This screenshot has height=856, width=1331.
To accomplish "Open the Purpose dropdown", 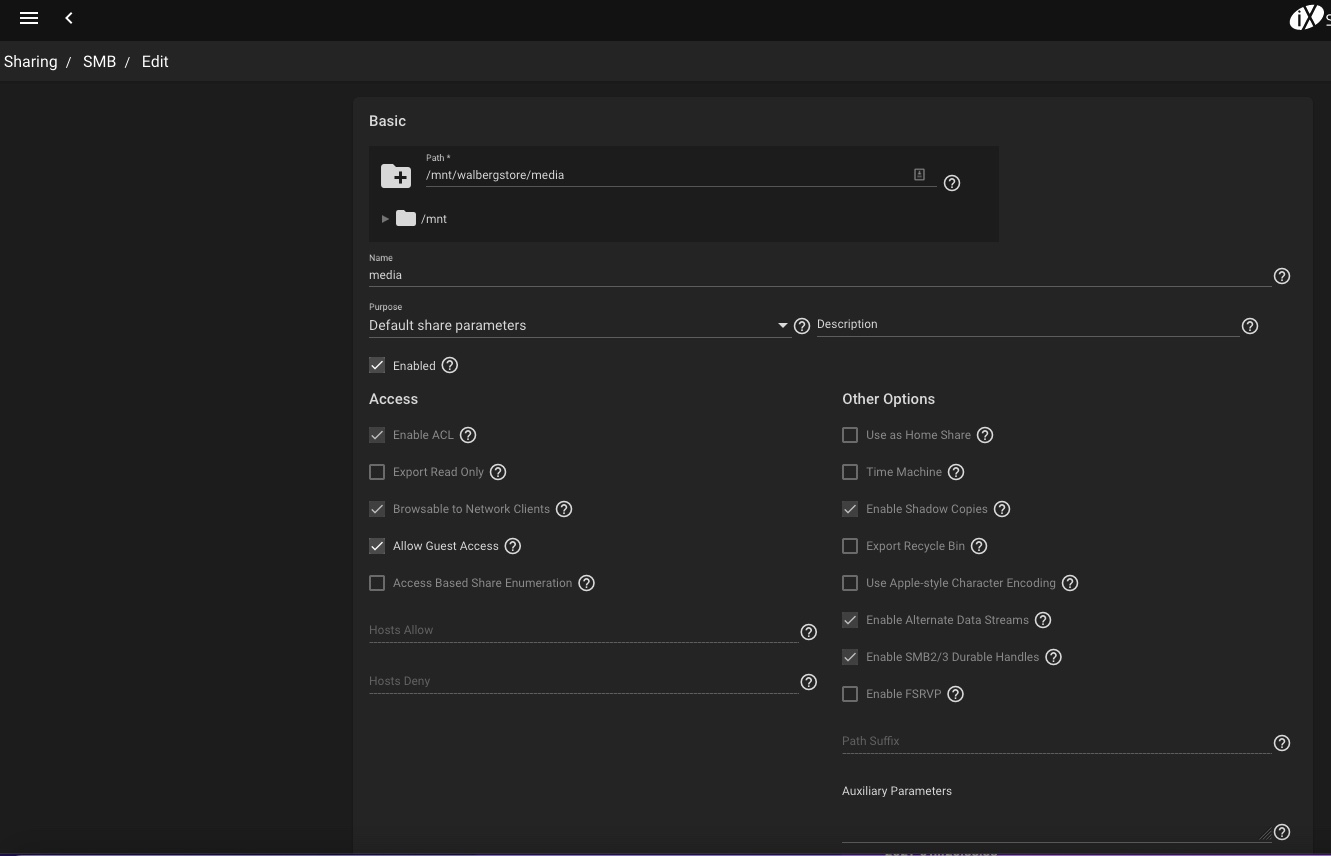I will click(x=579, y=325).
